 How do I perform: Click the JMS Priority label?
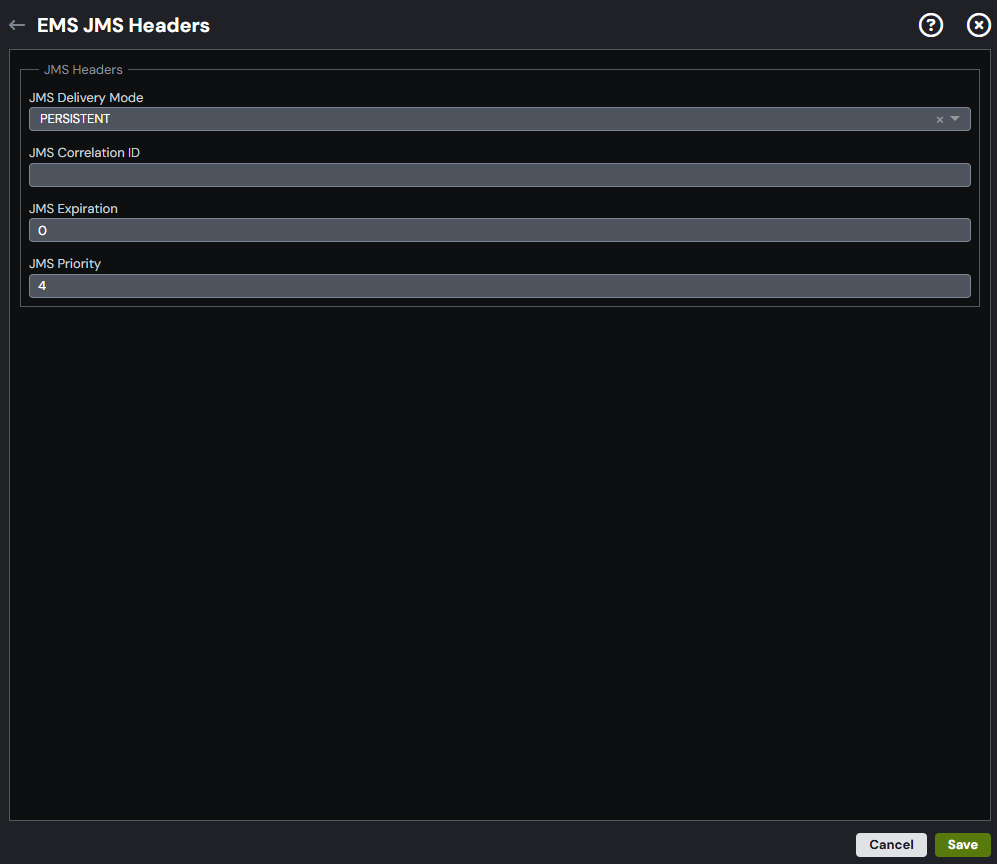point(65,264)
